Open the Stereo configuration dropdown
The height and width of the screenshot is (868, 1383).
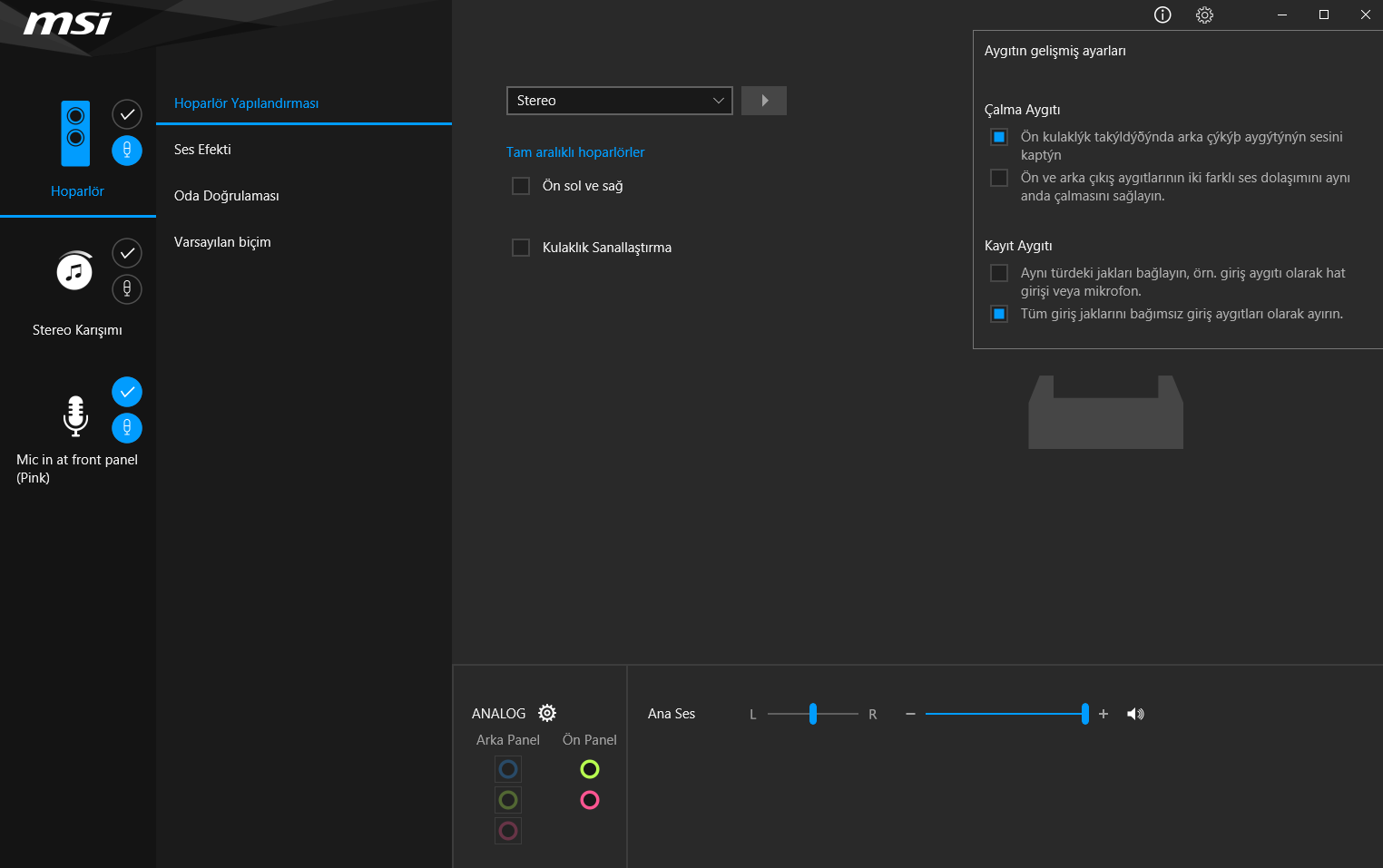(x=620, y=101)
